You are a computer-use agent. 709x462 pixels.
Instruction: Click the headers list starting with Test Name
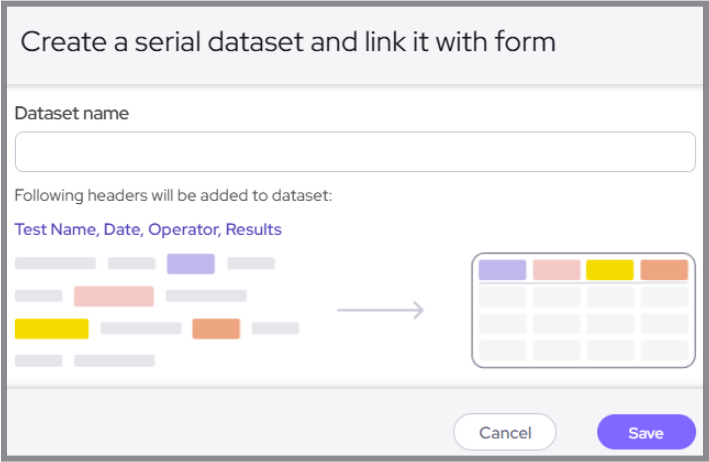pyautogui.click(x=148, y=229)
